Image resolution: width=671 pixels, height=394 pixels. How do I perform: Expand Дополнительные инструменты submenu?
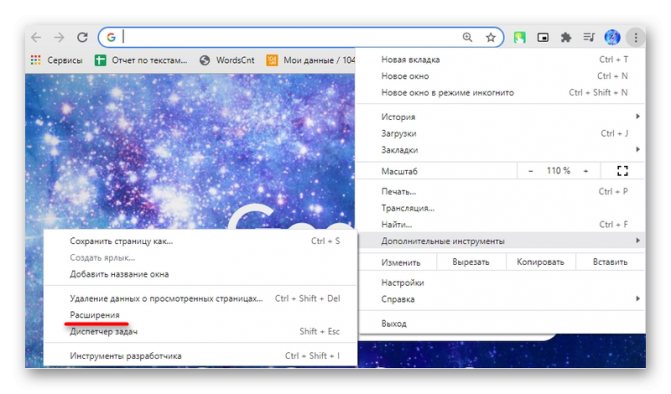pyautogui.click(x=501, y=241)
